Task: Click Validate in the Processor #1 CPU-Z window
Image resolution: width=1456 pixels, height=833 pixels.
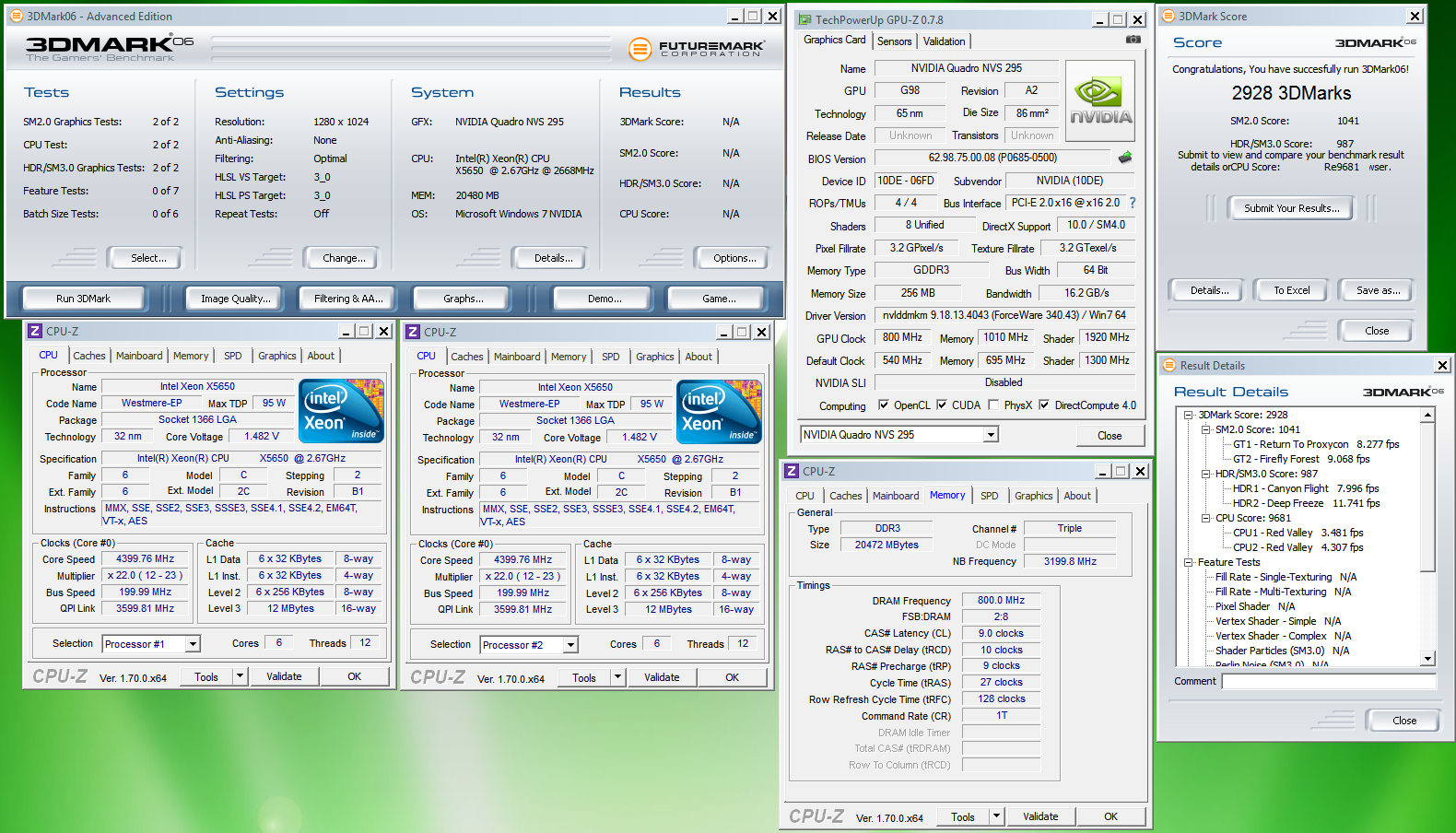Action: 284,676
